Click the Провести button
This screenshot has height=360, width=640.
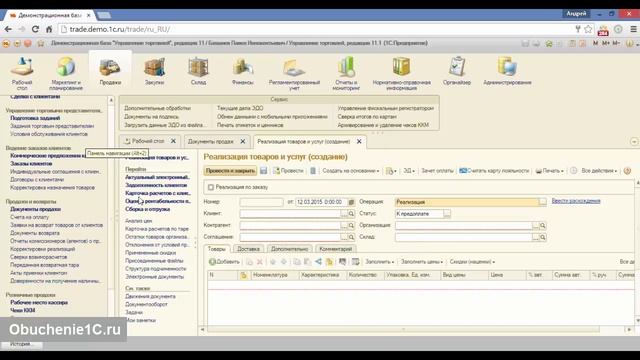[288, 171]
